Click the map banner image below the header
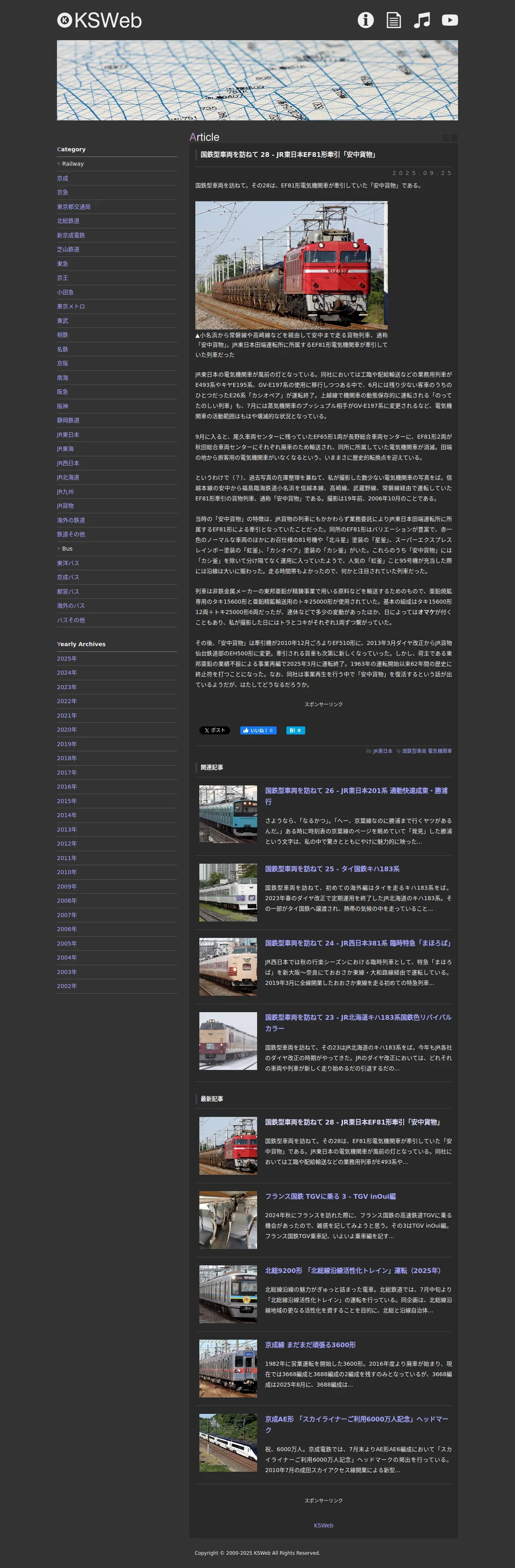The width and height of the screenshot is (515, 1568). (x=257, y=80)
